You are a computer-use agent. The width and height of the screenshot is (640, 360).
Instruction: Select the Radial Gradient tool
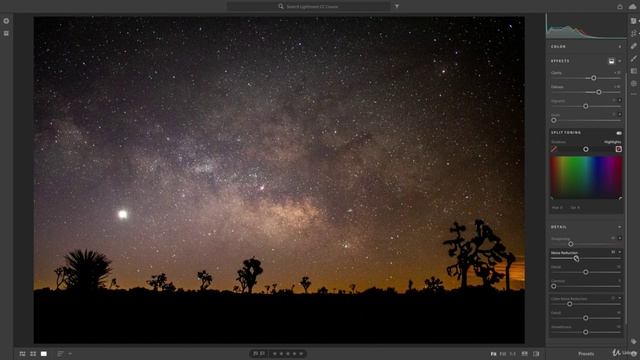point(633,83)
